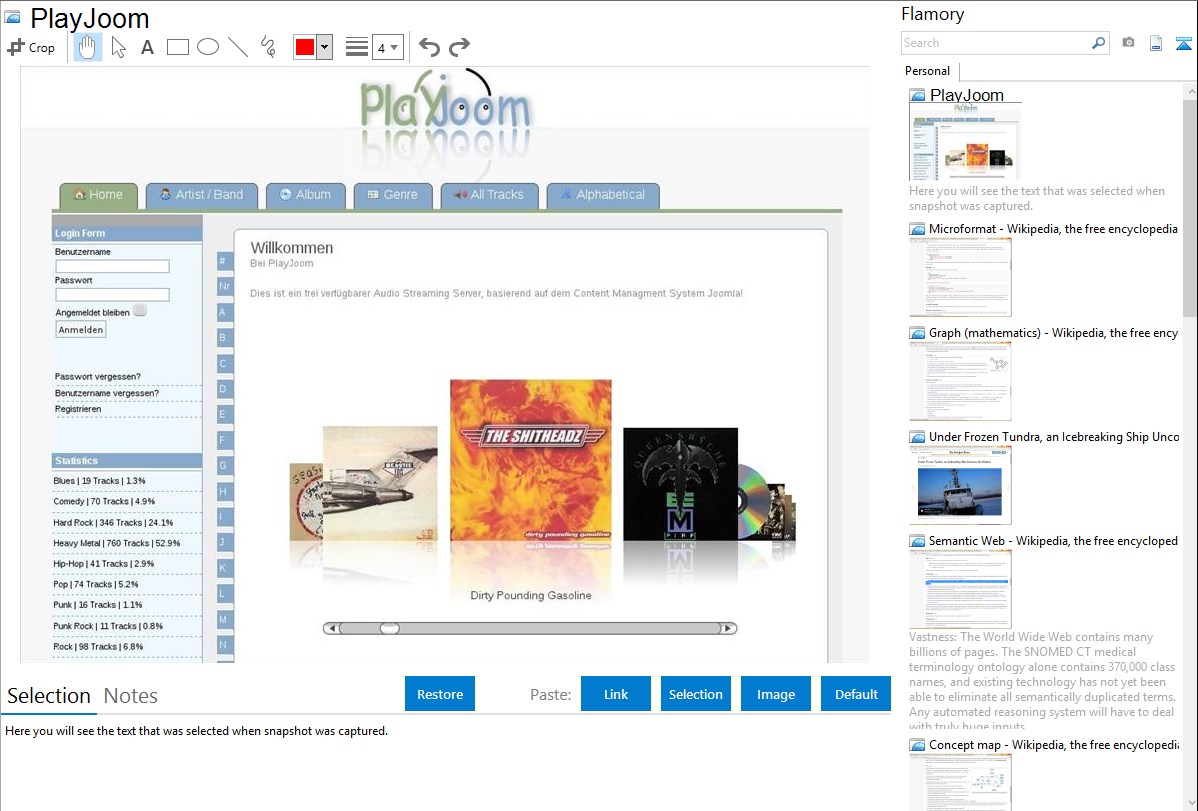
Task: Activate the hand pan tool
Action: 87,47
